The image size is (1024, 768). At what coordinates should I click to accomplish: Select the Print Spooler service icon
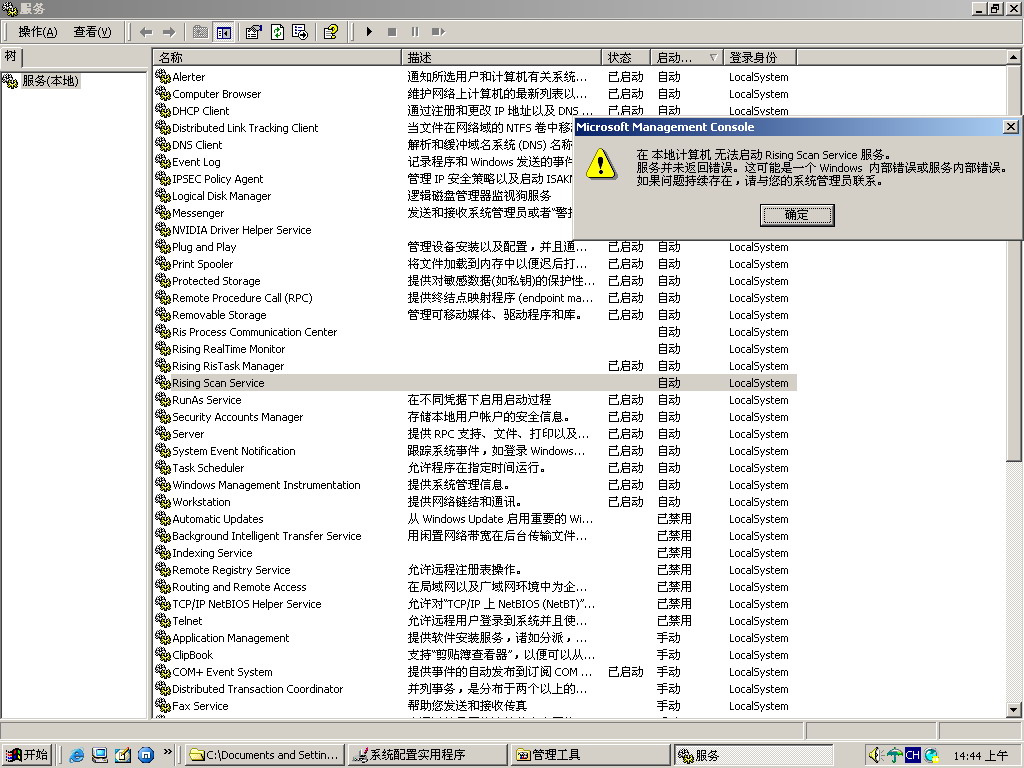[163, 263]
